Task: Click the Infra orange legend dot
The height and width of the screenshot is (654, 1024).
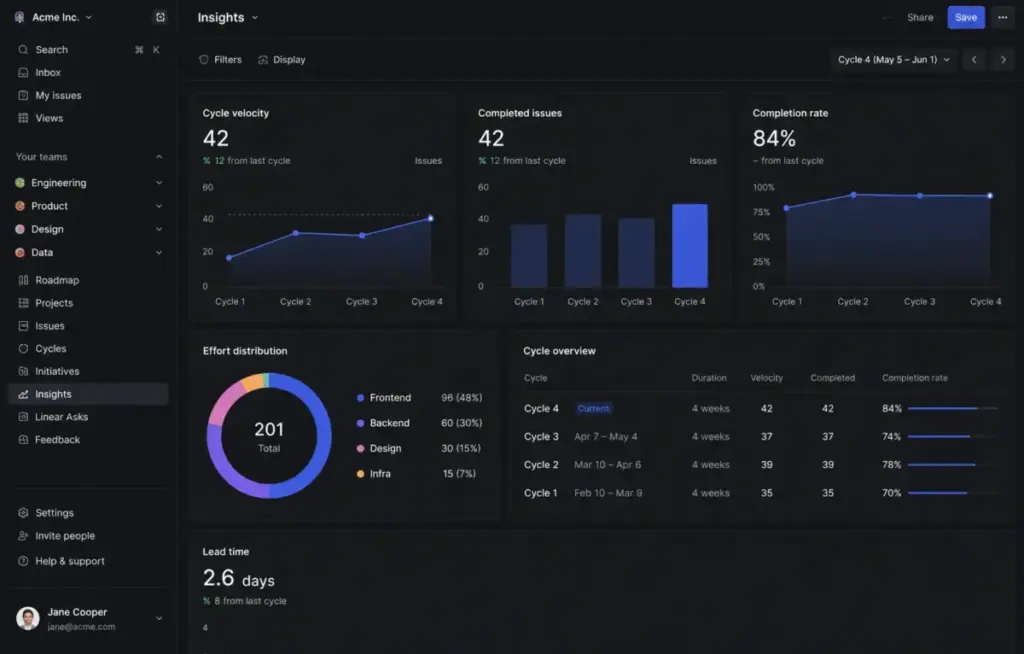Action: pyautogui.click(x=360, y=474)
